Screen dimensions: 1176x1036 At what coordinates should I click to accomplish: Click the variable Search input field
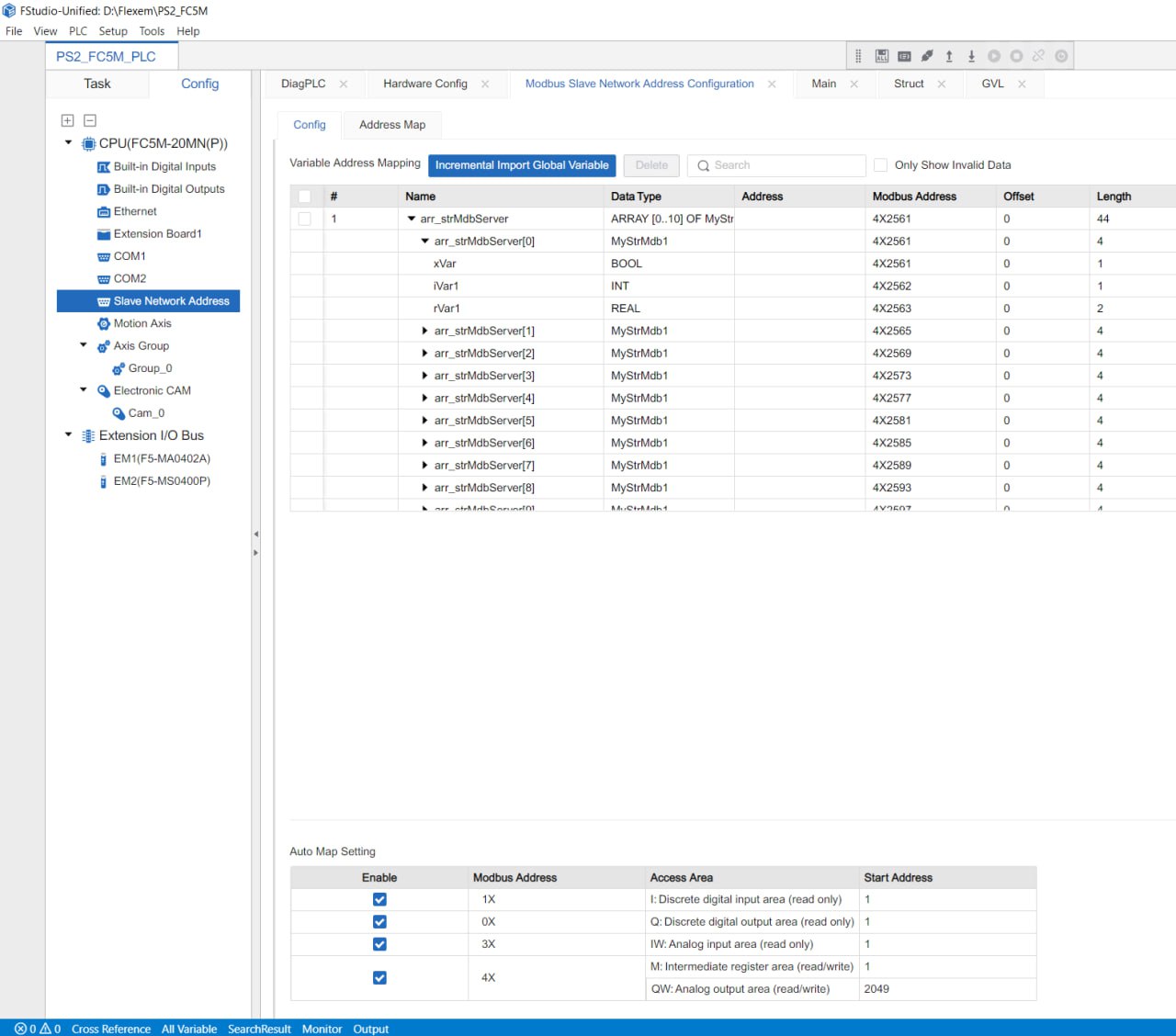[x=776, y=165]
